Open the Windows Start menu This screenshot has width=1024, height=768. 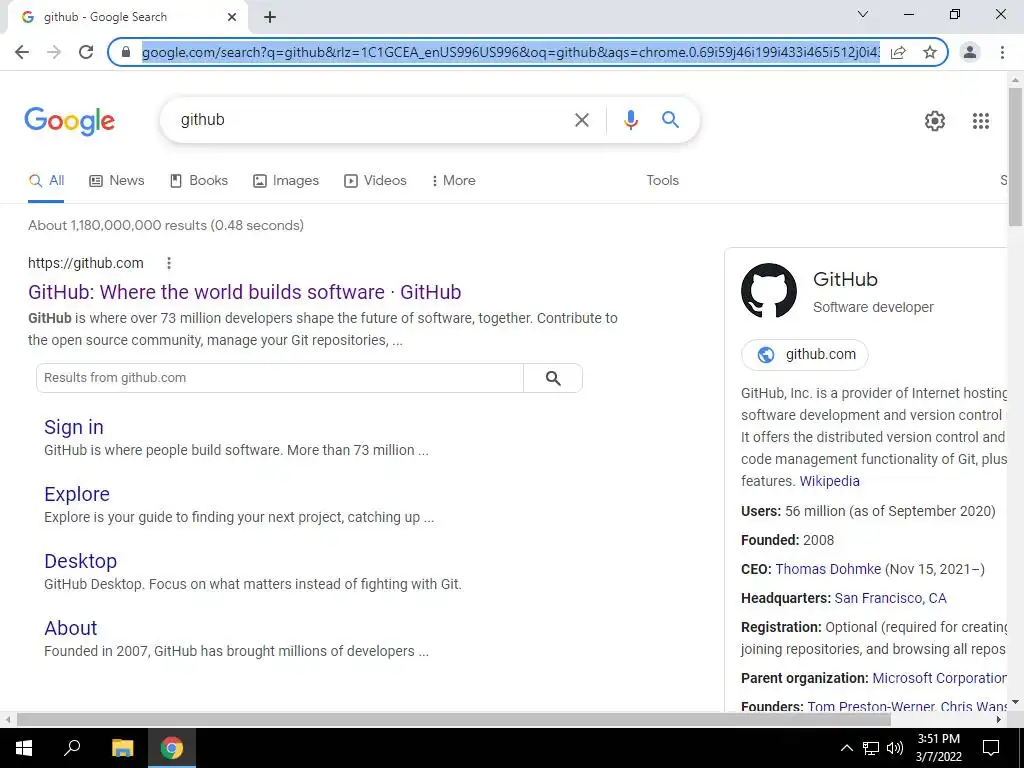click(24, 748)
